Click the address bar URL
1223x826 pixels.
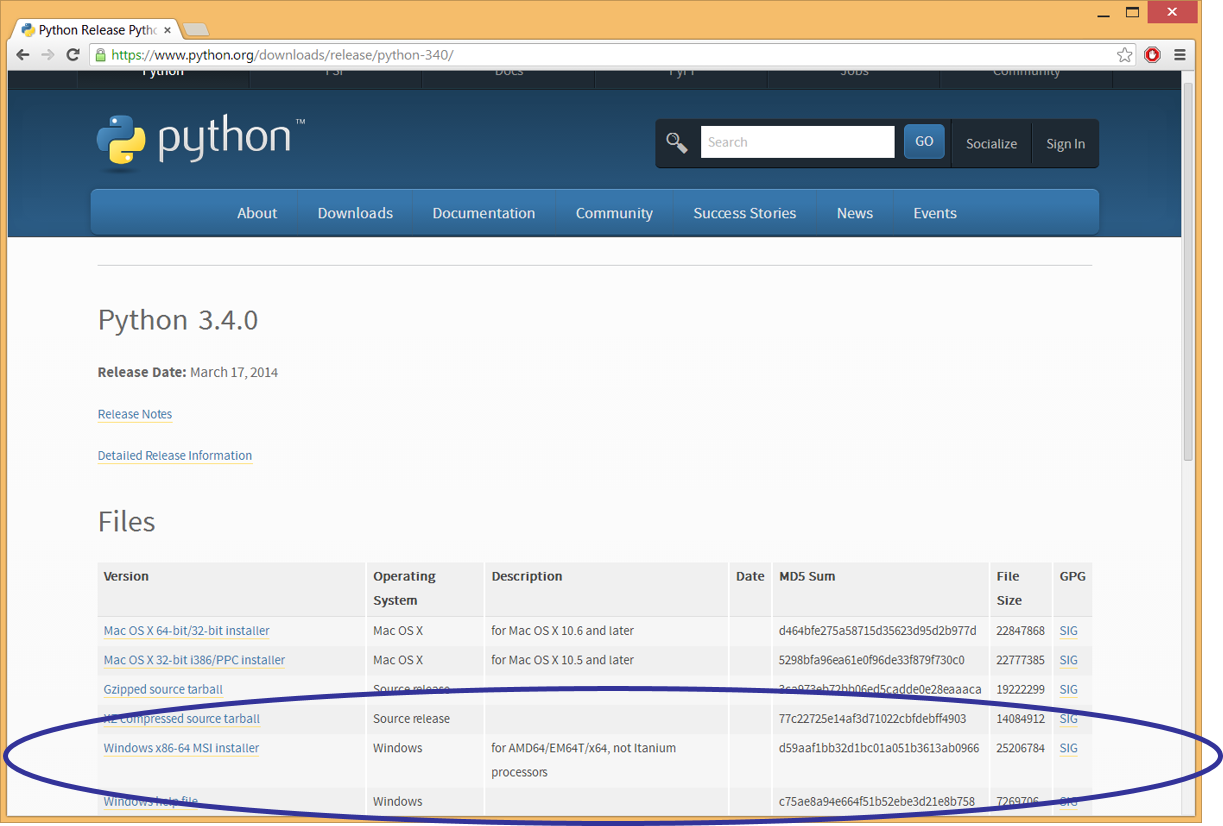283,55
